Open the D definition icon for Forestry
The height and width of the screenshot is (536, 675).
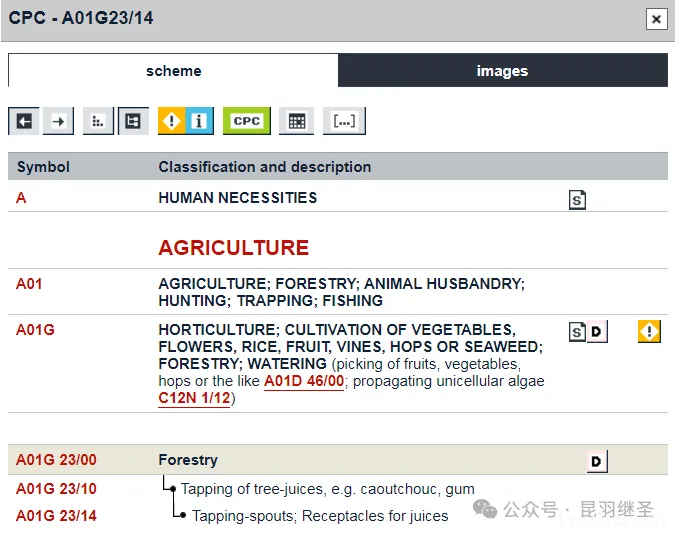point(596,461)
